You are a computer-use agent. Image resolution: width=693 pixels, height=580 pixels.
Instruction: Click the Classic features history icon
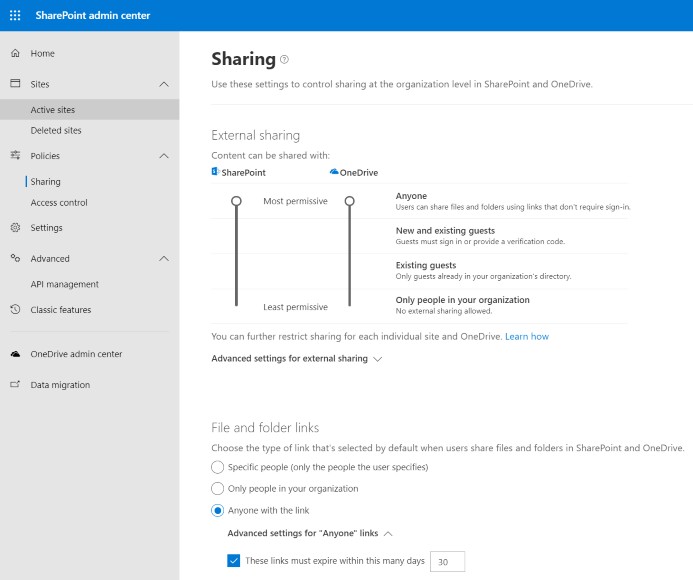15,309
